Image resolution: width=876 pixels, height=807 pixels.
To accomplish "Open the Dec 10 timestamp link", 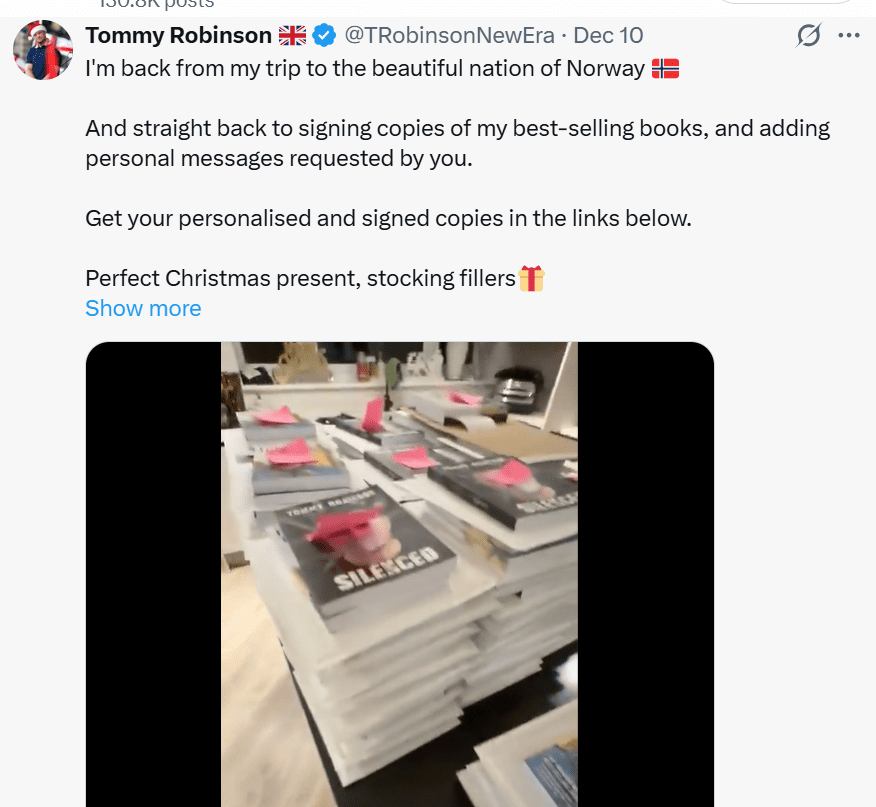I will [x=609, y=36].
